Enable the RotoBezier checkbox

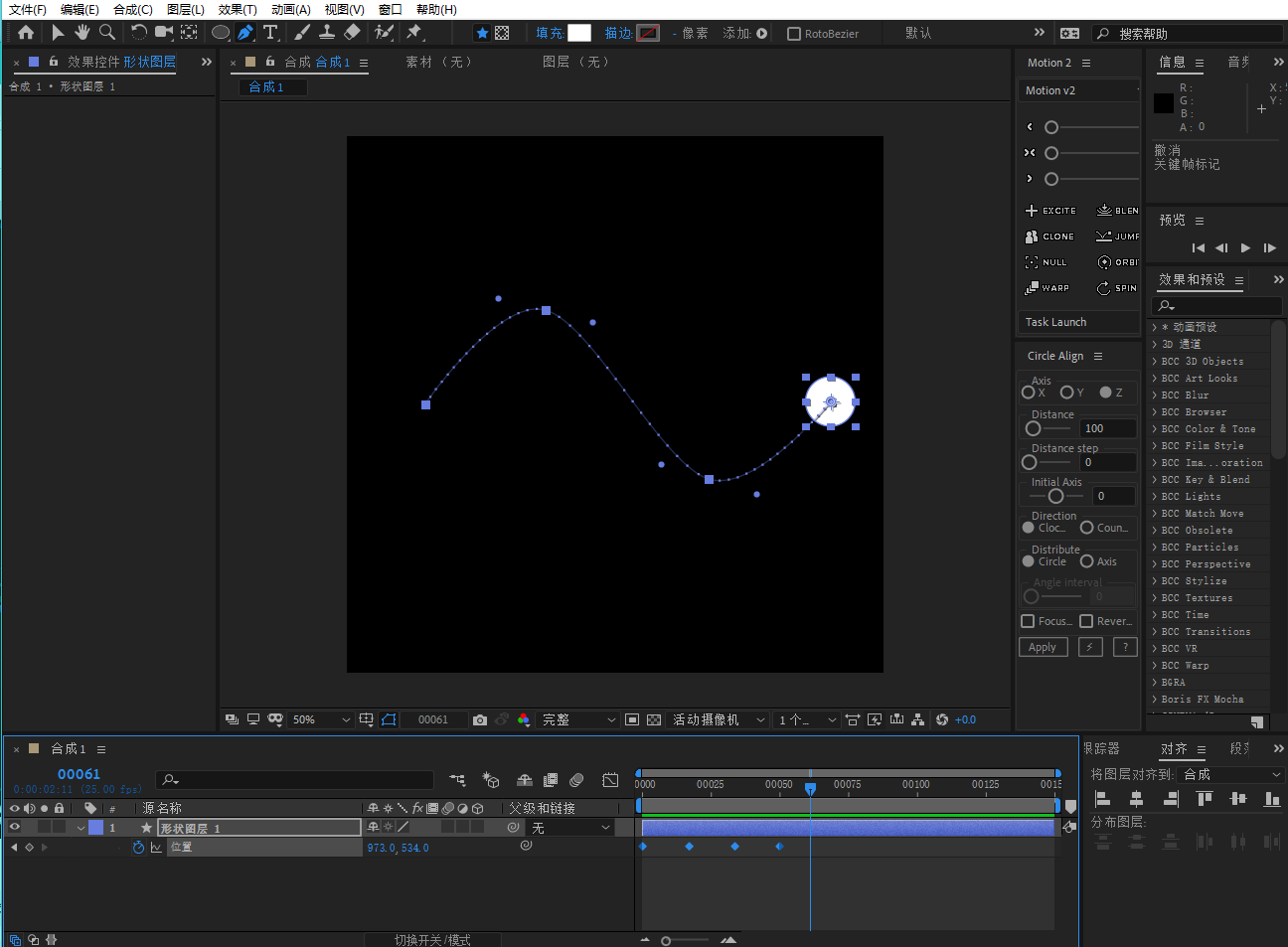(794, 34)
